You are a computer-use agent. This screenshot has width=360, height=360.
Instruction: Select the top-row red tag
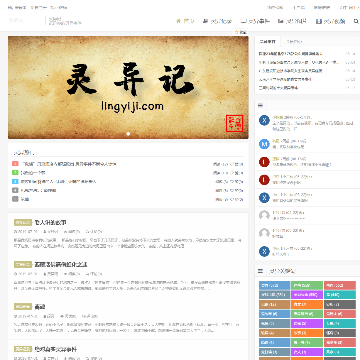pyautogui.click(x=340, y=285)
